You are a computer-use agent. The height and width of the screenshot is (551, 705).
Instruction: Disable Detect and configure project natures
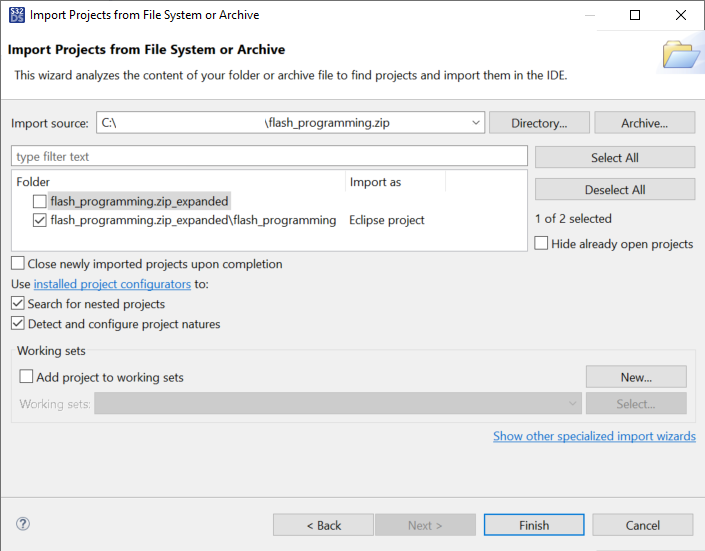[x=18, y=324]
